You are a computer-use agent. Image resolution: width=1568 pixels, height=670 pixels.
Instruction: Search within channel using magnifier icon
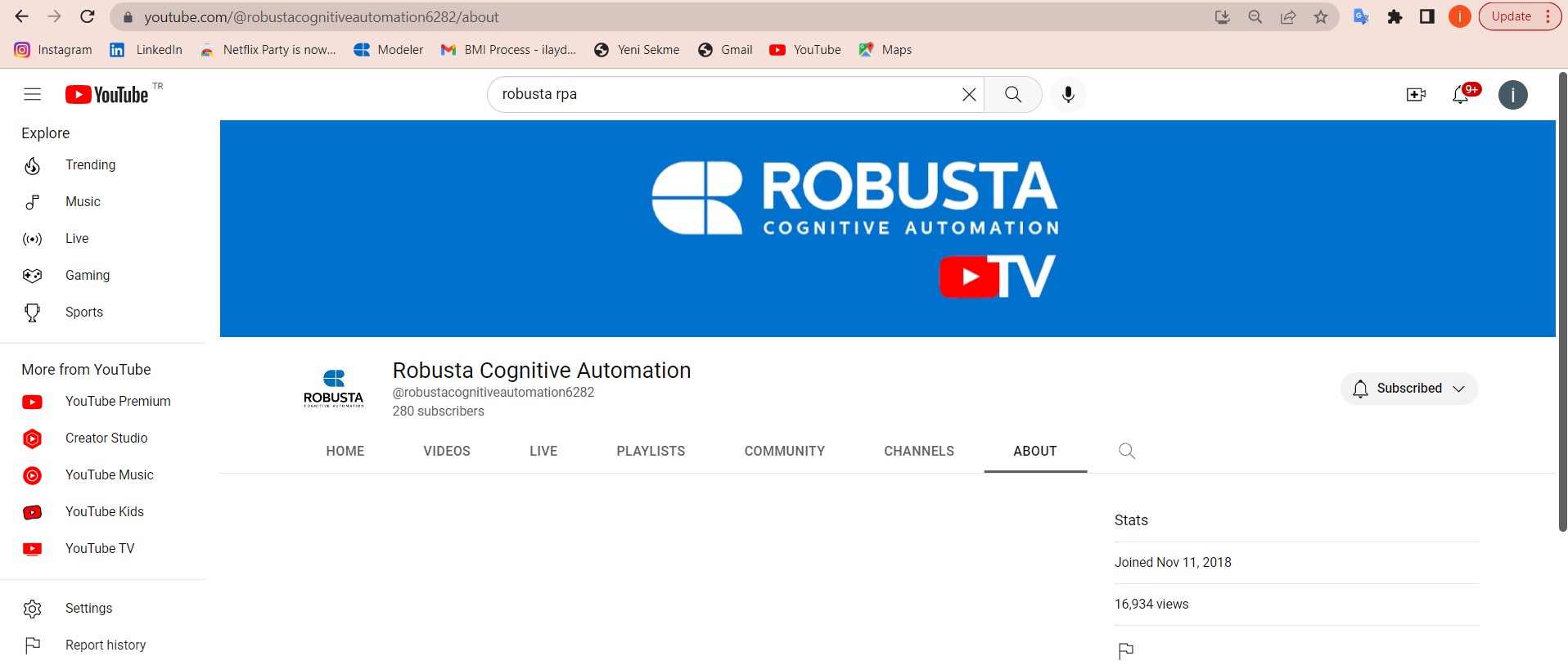1126,451
